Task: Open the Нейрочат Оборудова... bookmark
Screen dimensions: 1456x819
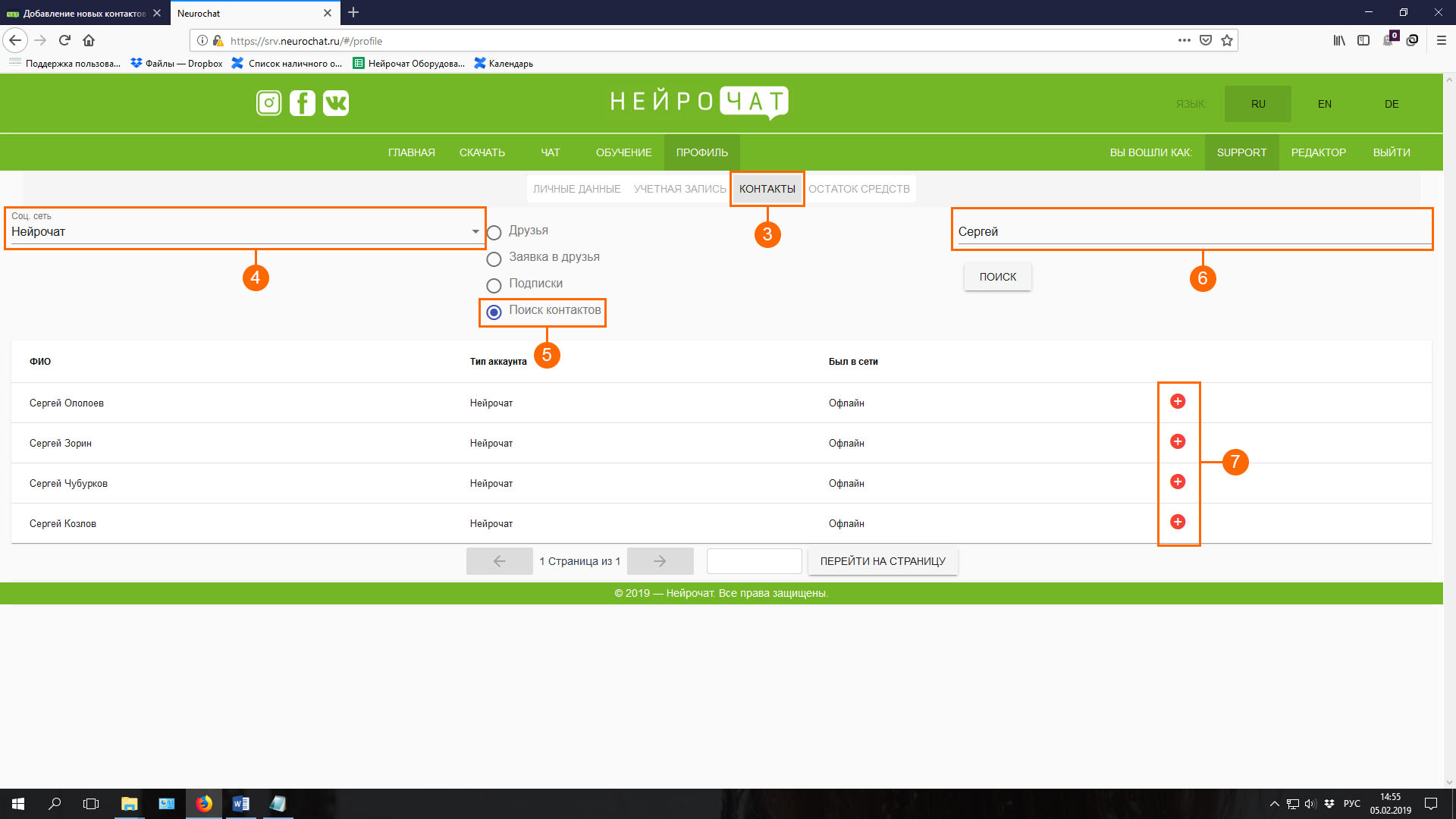Action: pyautogui.click(x=409, y=64)
